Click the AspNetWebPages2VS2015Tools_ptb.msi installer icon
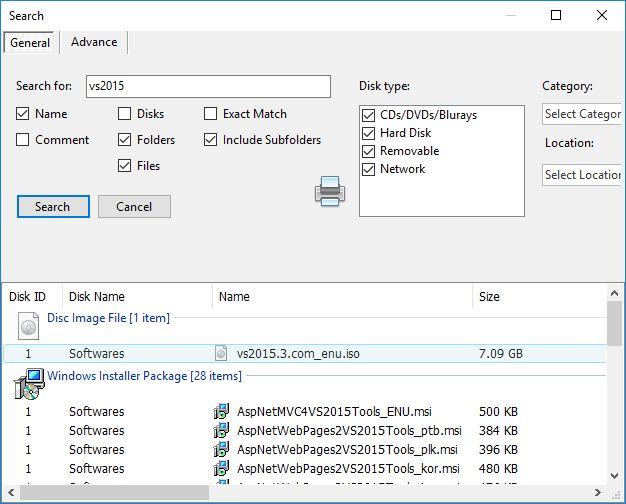The height and width of the screenshot is (504, 626). click(x=222, y=431)
